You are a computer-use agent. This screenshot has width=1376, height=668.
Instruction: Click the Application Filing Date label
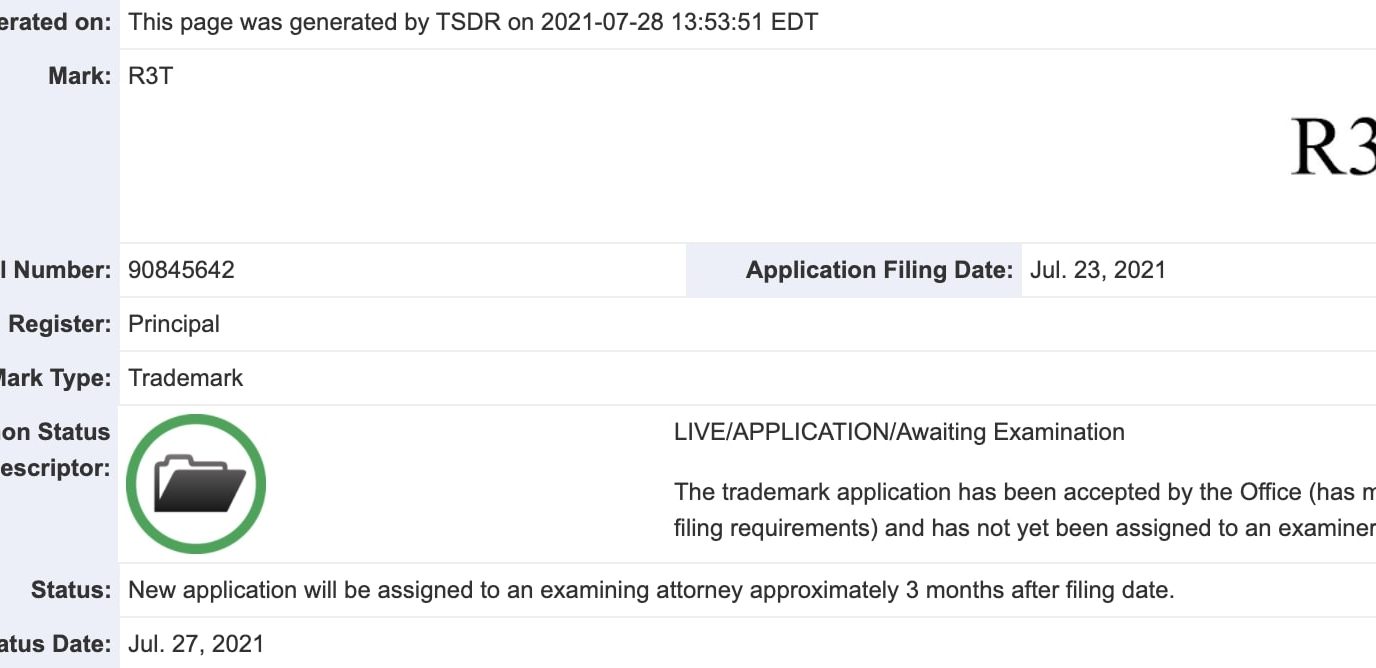(x=879, y=270)
